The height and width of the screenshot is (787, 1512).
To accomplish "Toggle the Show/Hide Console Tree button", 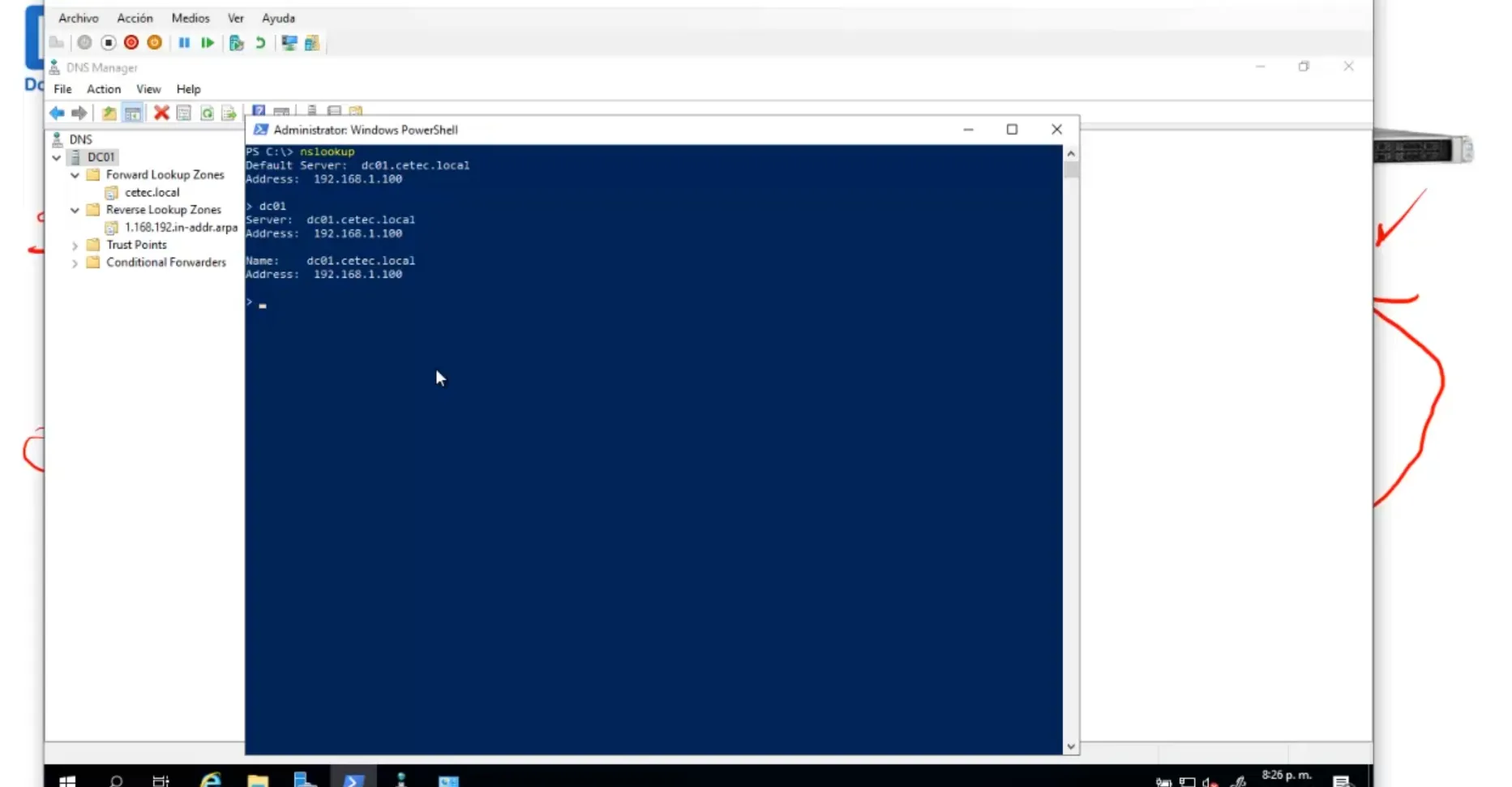I will pyautogui.click(x=132, y=113).
